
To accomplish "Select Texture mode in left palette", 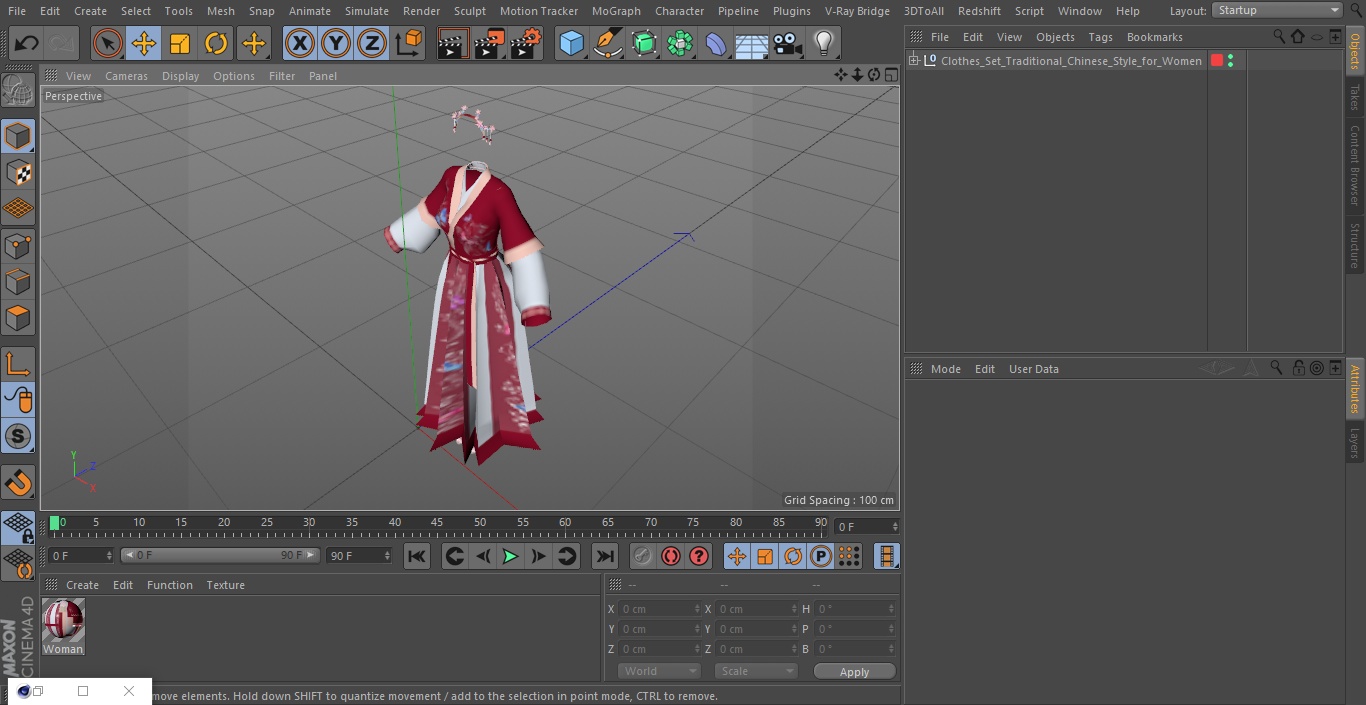I will (18, 172).
